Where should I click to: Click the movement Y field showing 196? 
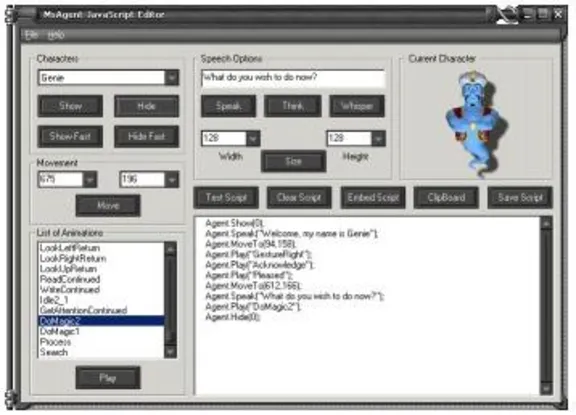click(x=143, y=180)
